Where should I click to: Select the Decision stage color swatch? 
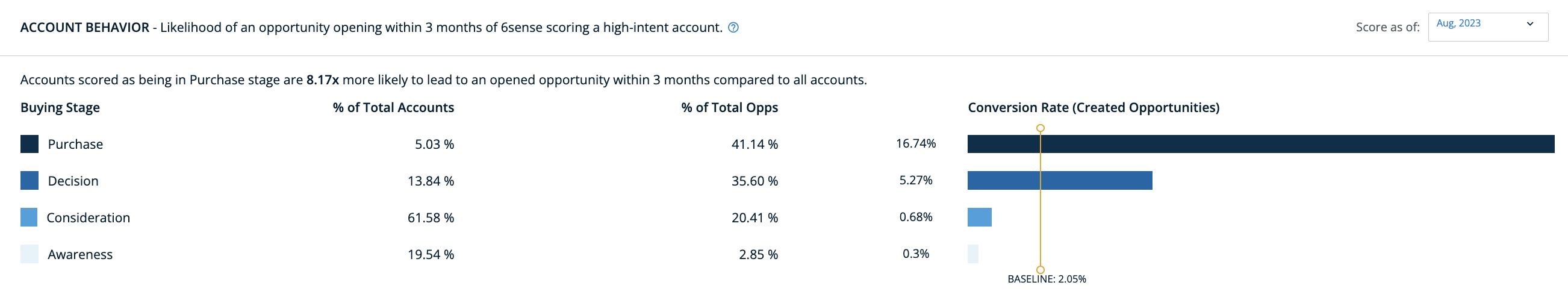(30, 181)
